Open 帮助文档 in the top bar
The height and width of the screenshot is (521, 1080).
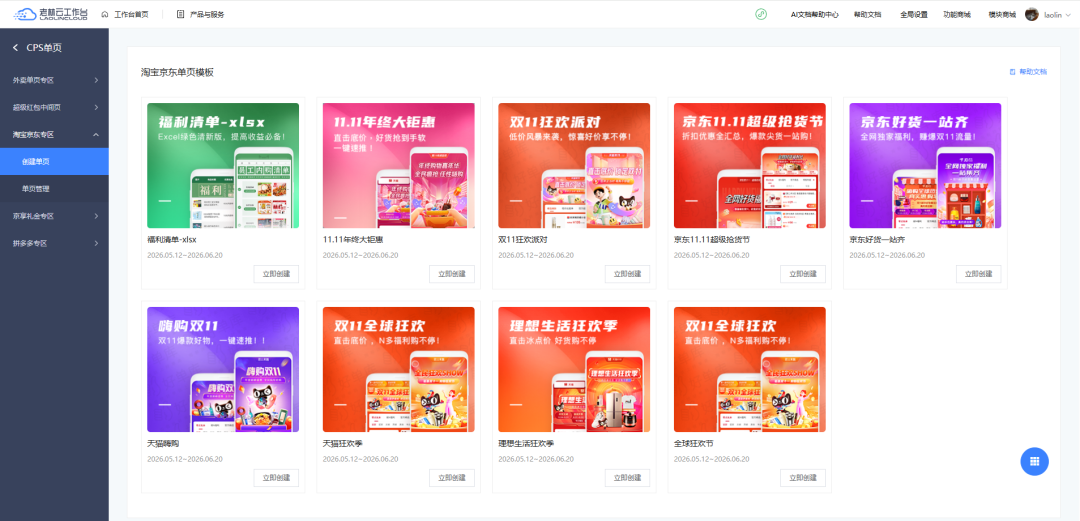867,14
